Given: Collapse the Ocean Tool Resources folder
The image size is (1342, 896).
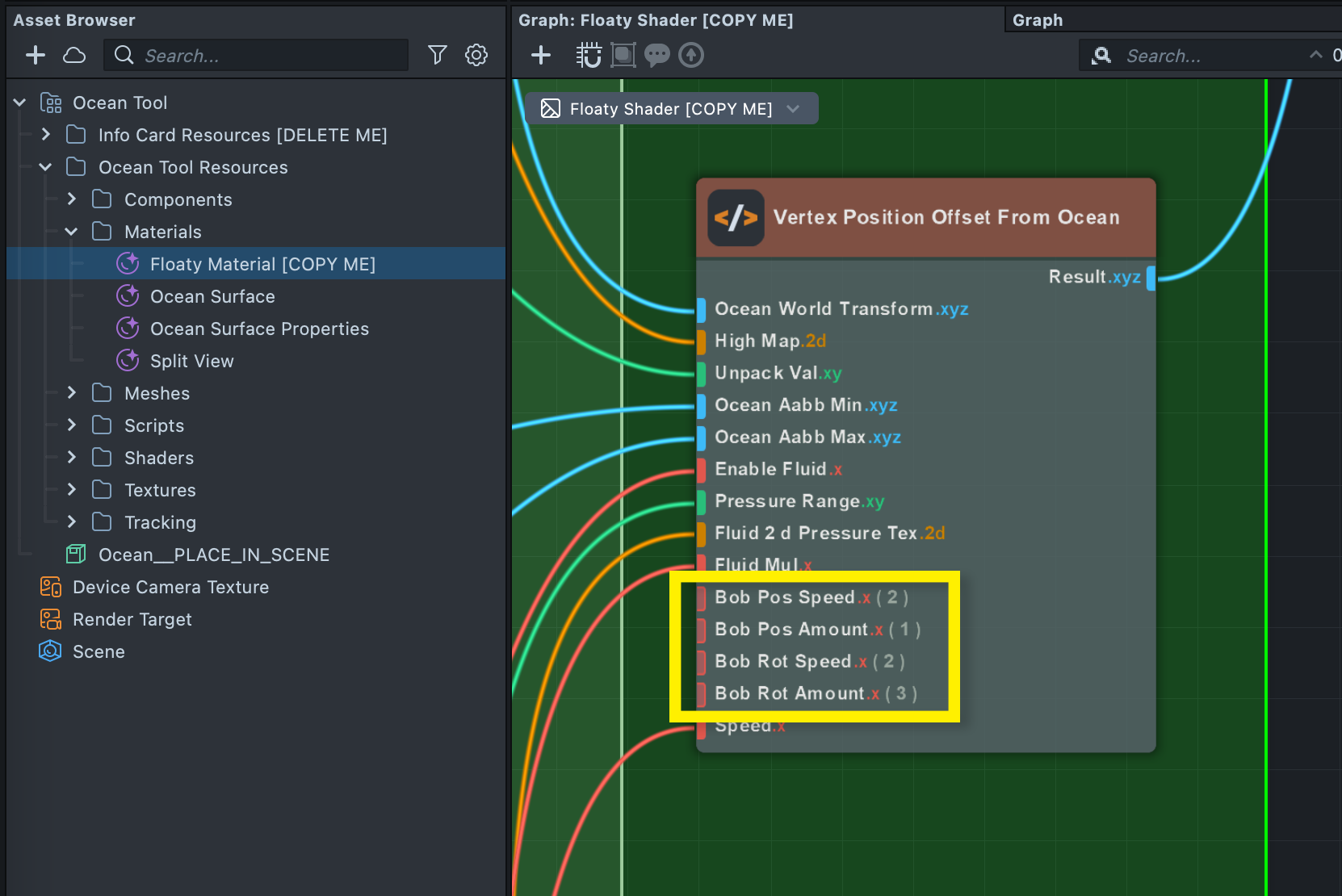Looking at the screenshot, I should coord(46,167).
